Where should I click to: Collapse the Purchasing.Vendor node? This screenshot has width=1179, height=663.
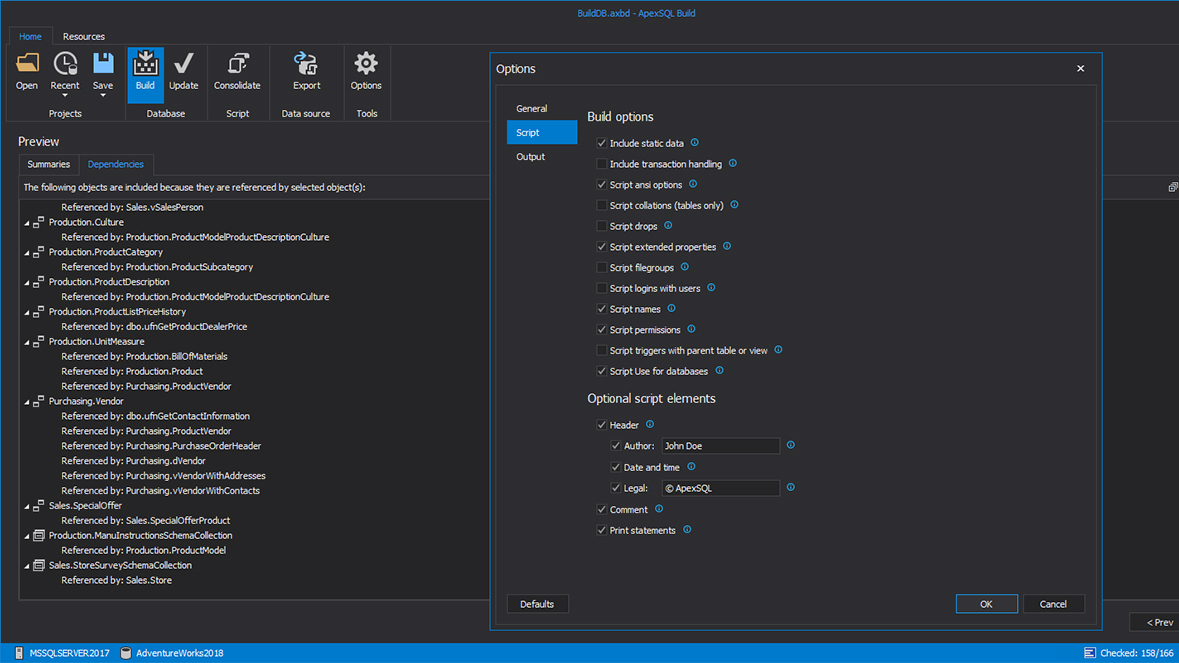coord(27,402)
